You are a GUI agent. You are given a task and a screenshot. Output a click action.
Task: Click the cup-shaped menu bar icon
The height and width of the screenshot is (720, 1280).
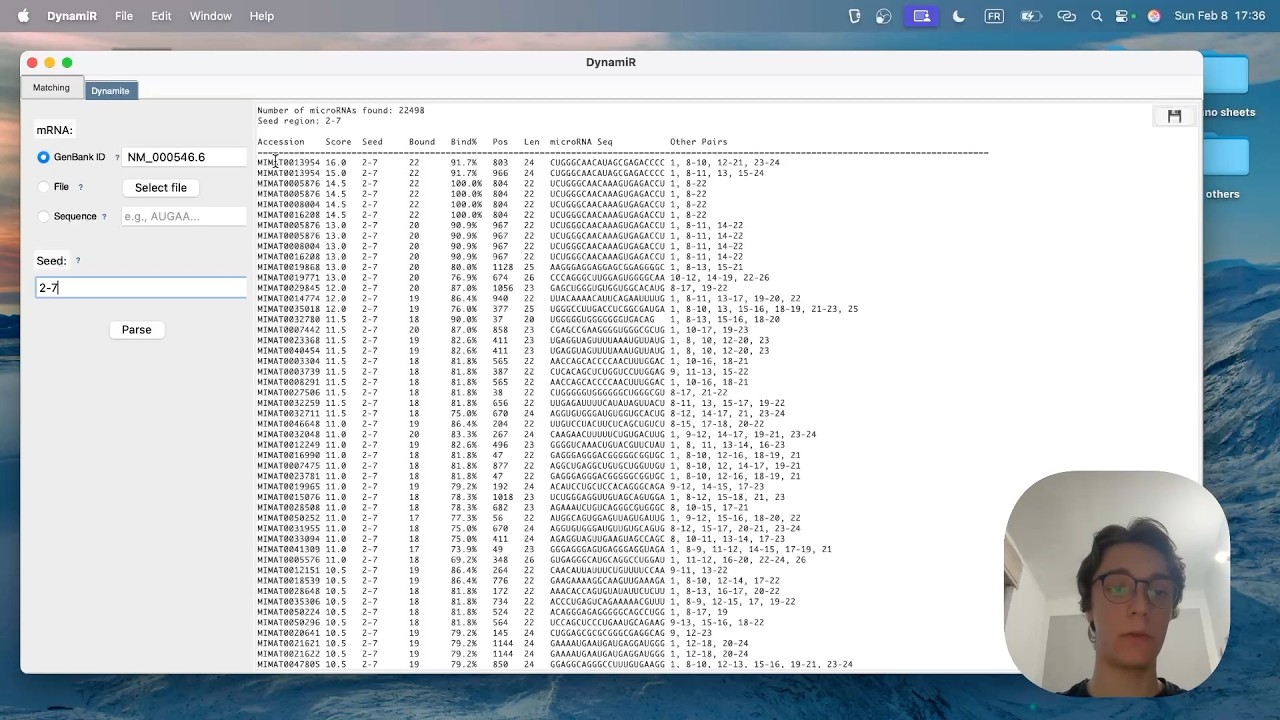[855, 16]
